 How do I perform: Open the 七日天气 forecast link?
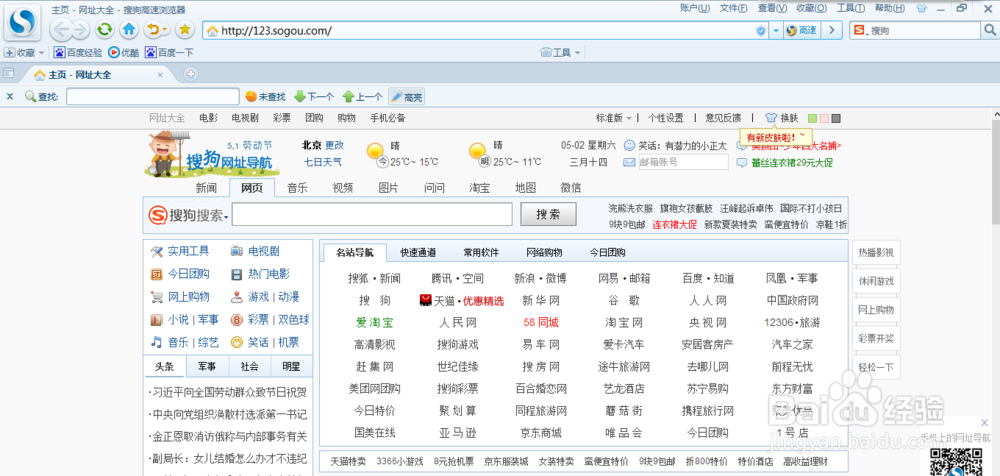[x=323, y=162]
